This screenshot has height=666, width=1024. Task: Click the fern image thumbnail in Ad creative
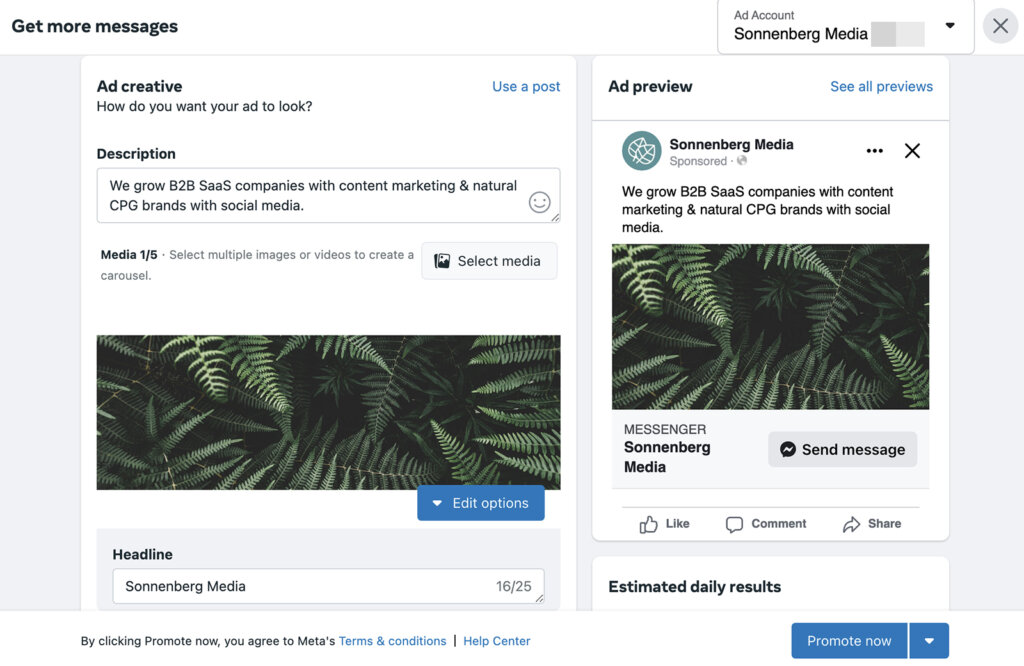coord(328,412)
